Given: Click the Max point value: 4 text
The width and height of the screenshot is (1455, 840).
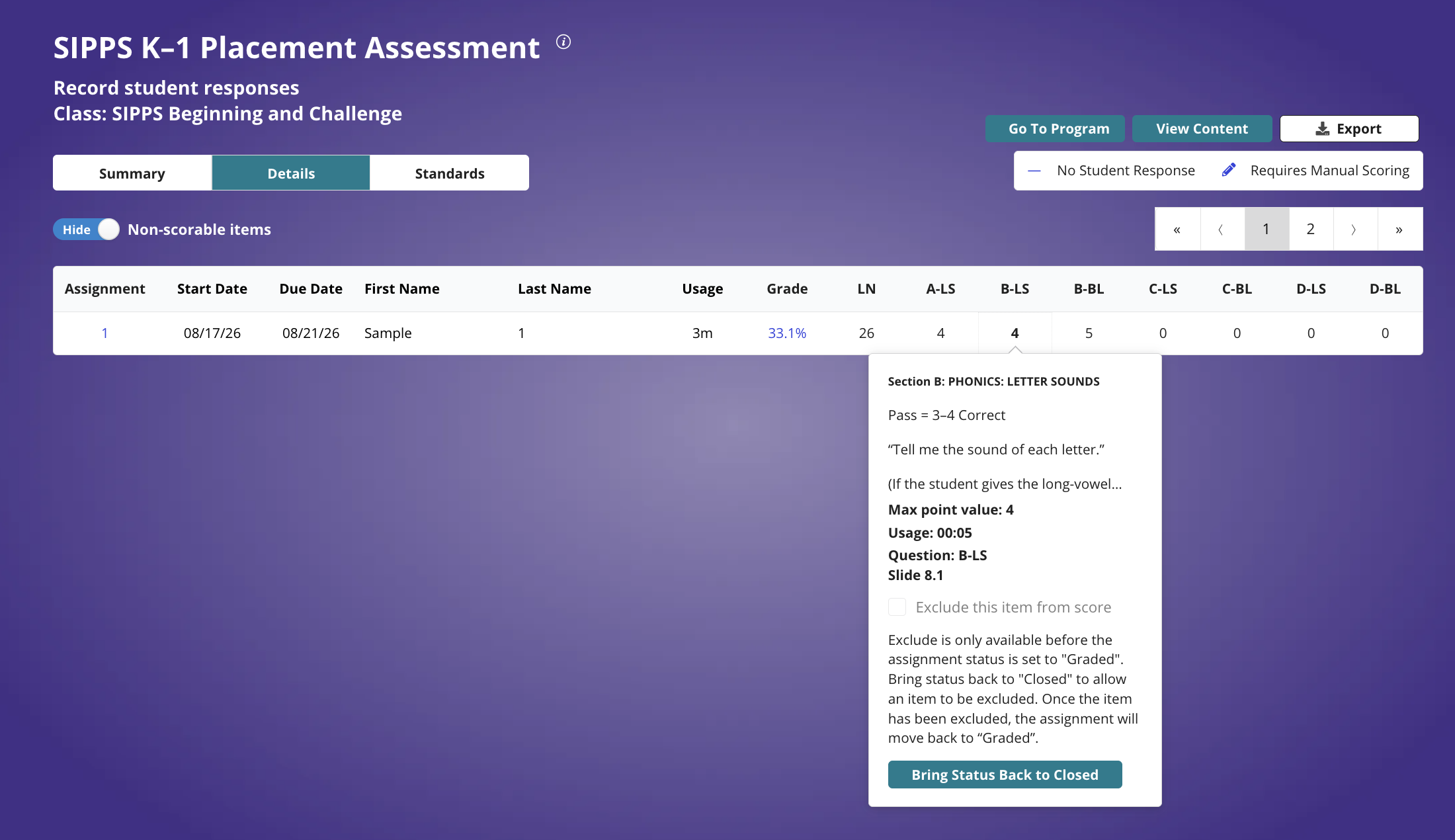Looking at the screenshot, I should (x=950, y=510).
